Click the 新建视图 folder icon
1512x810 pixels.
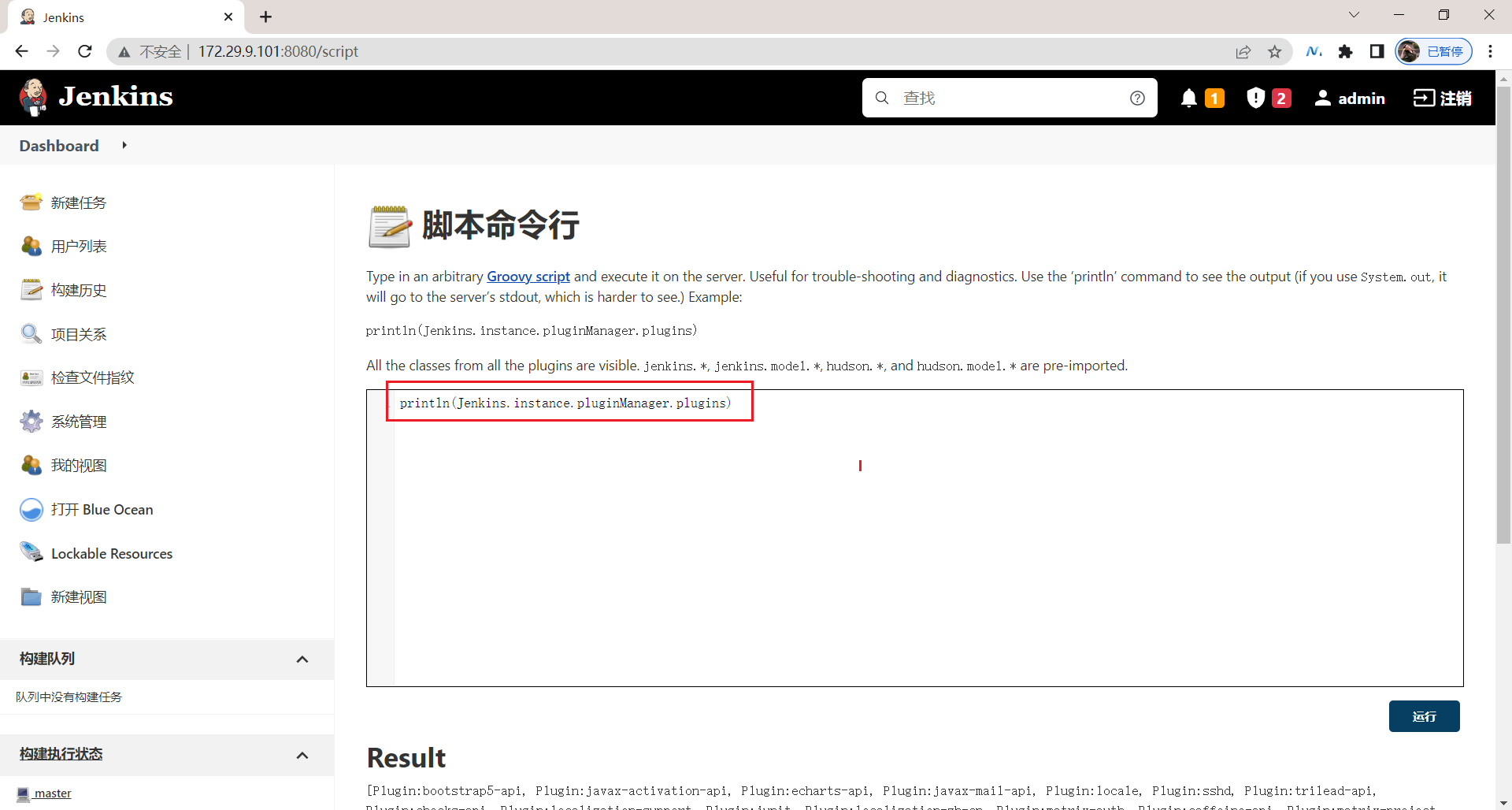pos(31,597)
